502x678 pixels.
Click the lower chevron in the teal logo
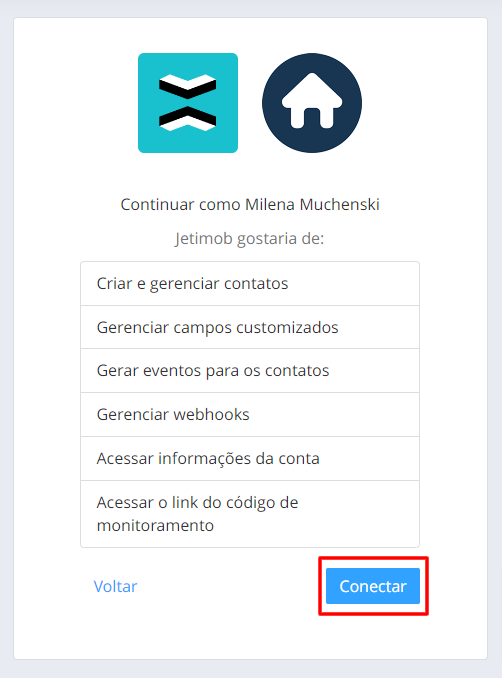point(188,118)
